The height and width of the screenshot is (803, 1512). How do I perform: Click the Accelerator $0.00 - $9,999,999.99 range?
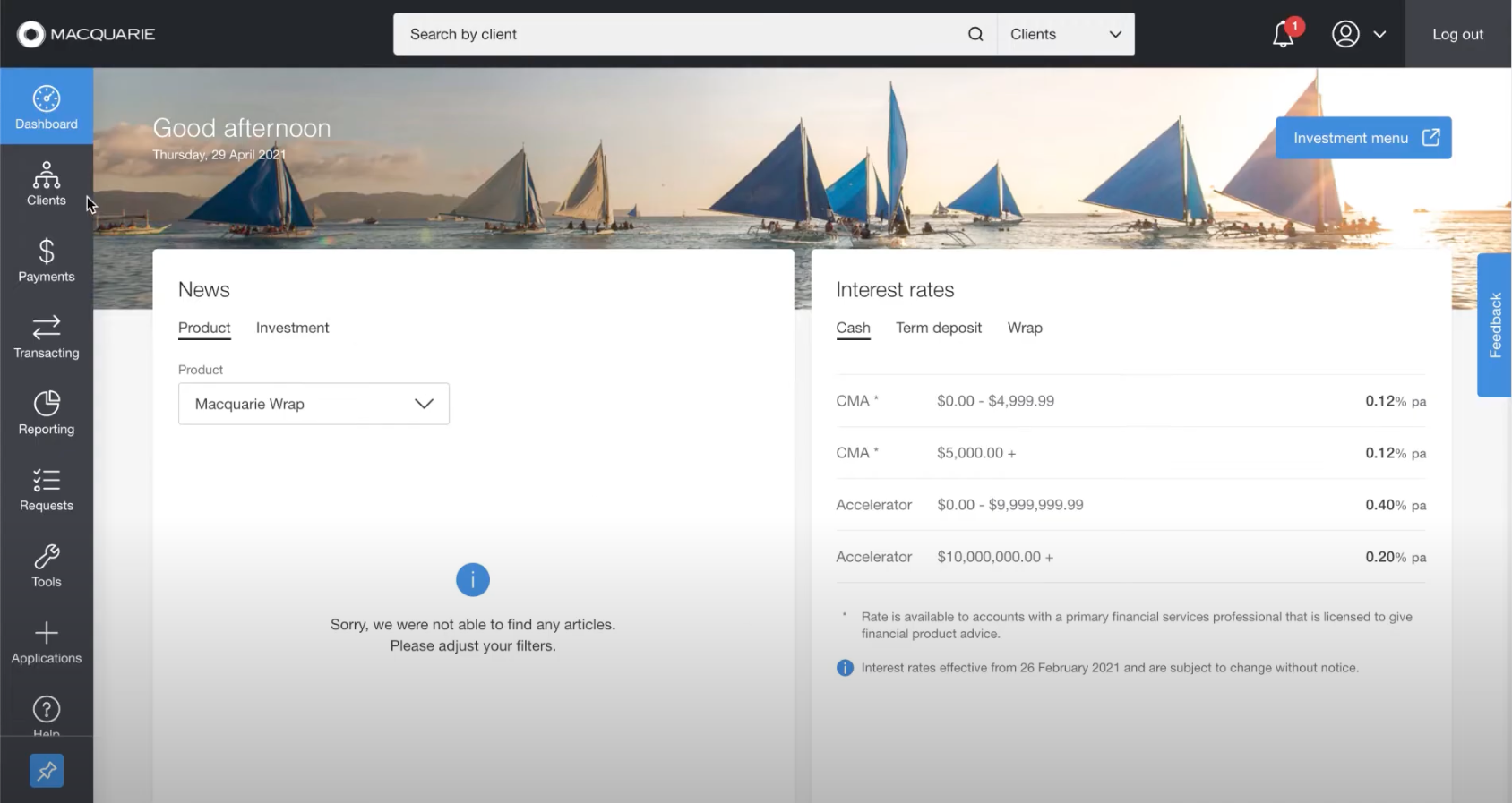[1010, 505]
